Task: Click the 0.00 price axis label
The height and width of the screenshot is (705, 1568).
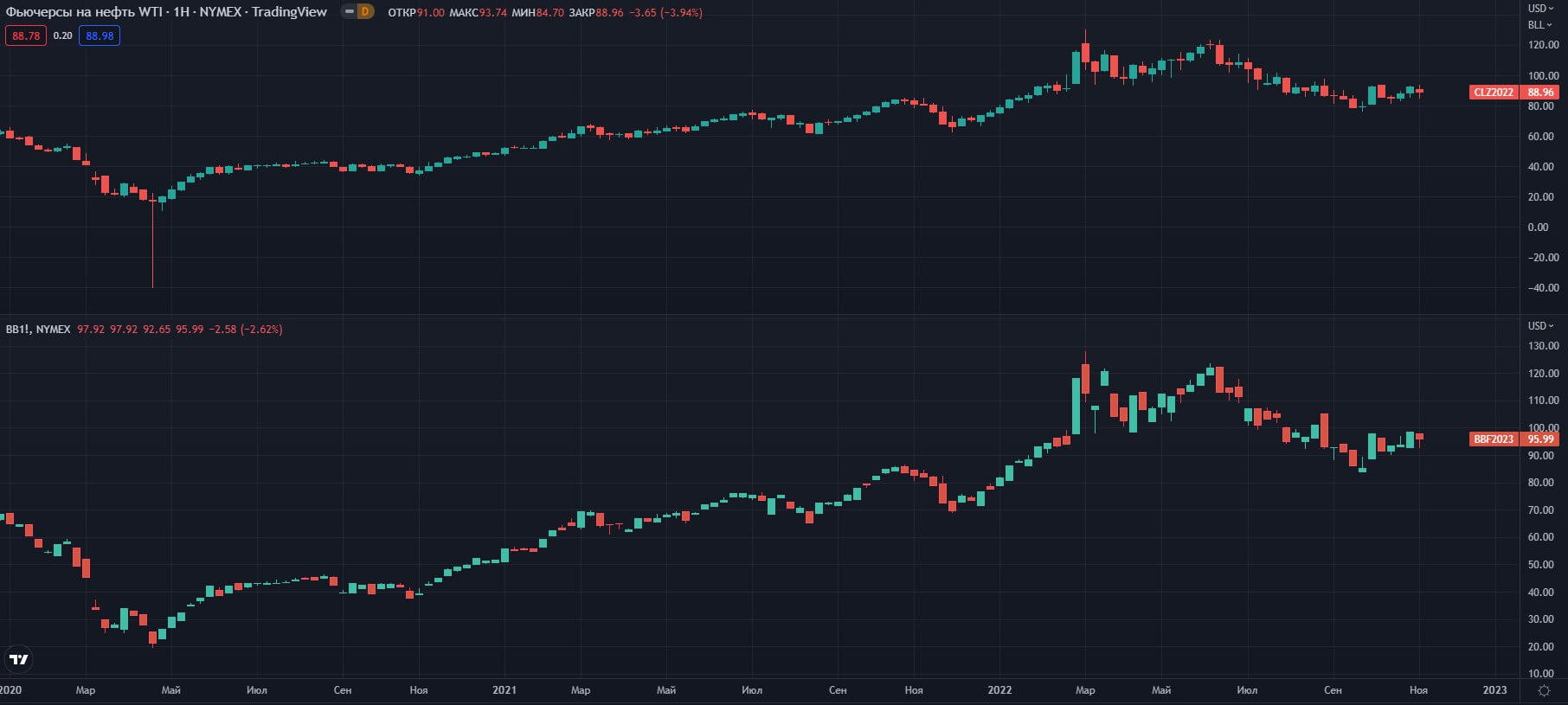Action: click(1539, 228)
